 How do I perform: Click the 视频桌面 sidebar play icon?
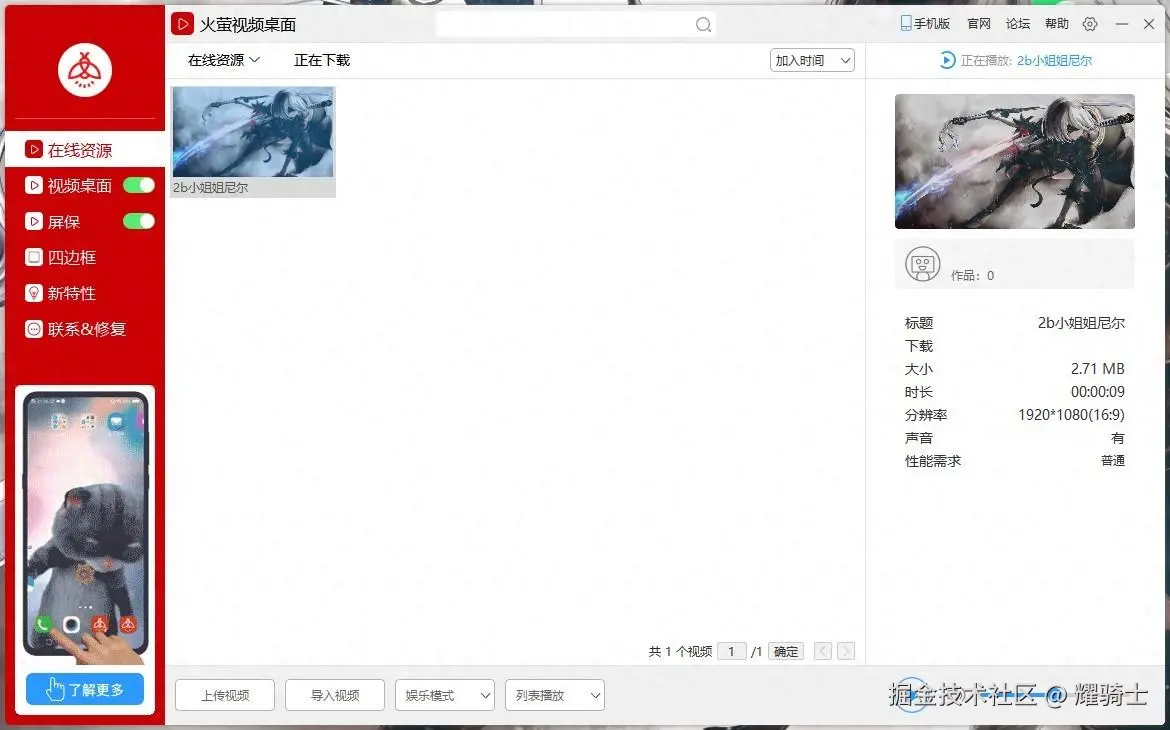click(34, 185)
